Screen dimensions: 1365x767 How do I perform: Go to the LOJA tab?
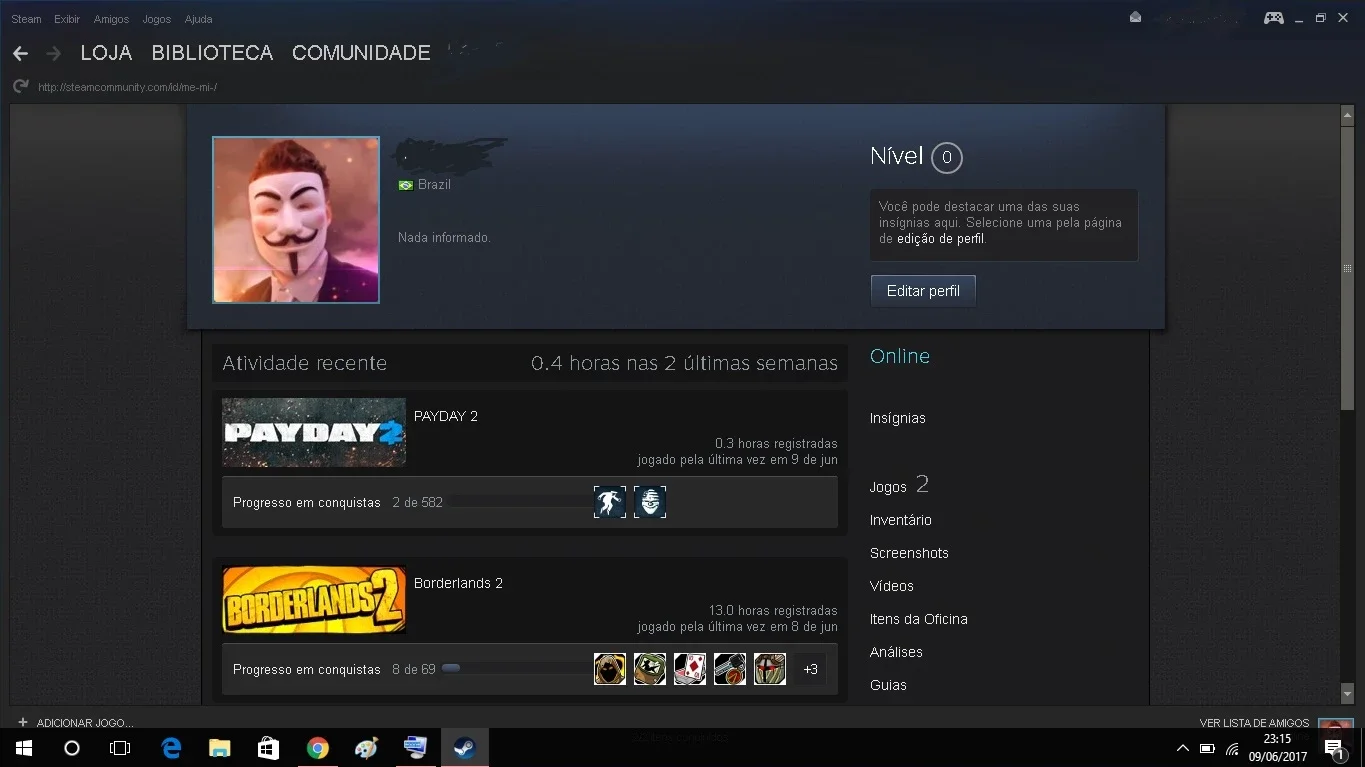106,53
